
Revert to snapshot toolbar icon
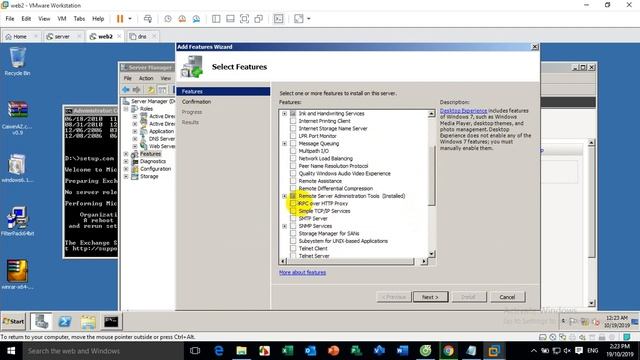coord(182,19)
